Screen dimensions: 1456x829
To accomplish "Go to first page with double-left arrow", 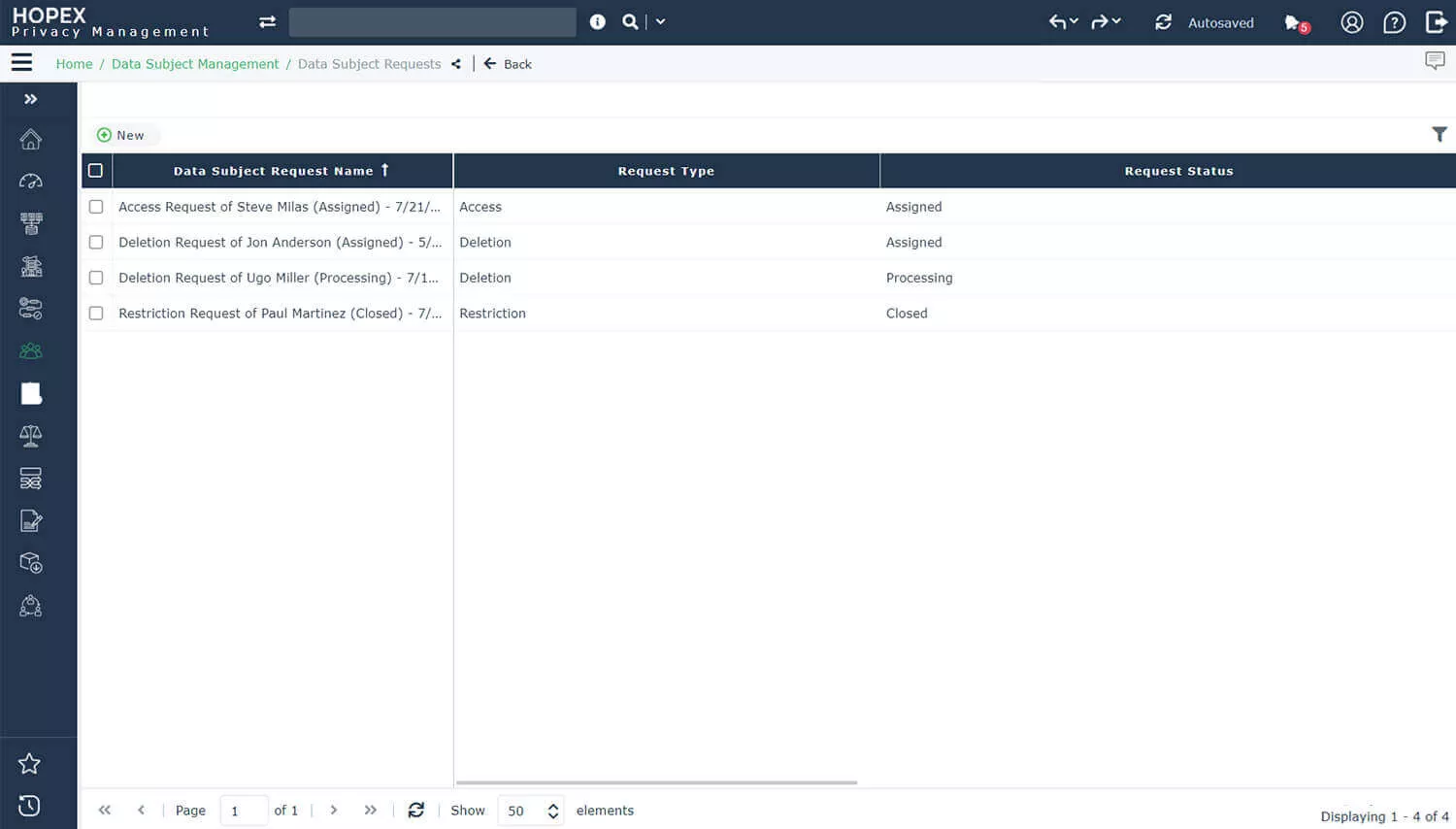I will point(105,810).
